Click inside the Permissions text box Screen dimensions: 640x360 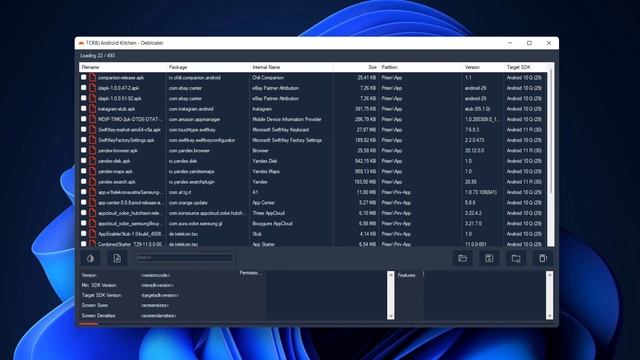327,295
